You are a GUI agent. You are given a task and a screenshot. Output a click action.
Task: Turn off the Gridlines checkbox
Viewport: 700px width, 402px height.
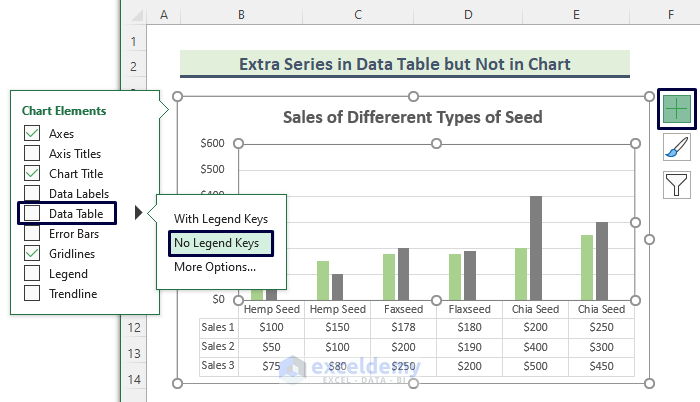click(32, 254)
